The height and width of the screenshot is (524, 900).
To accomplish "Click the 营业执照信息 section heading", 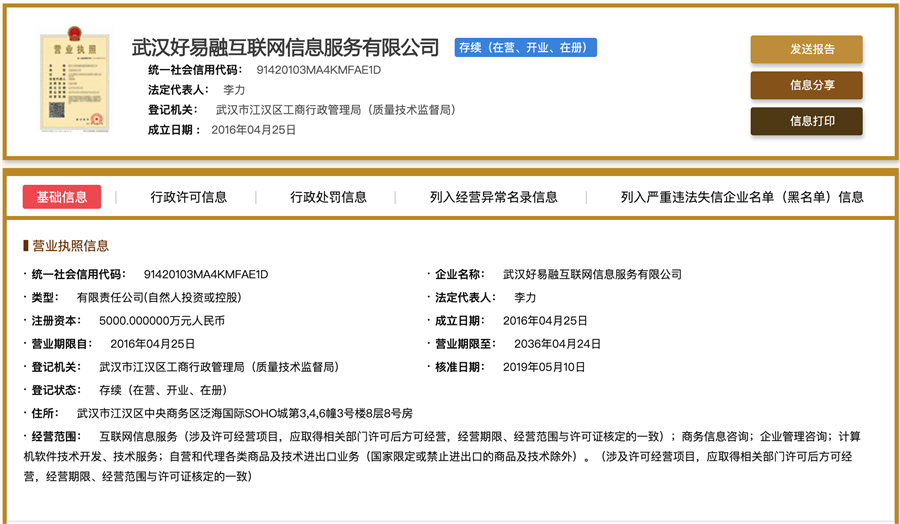I will pos(70,246).
